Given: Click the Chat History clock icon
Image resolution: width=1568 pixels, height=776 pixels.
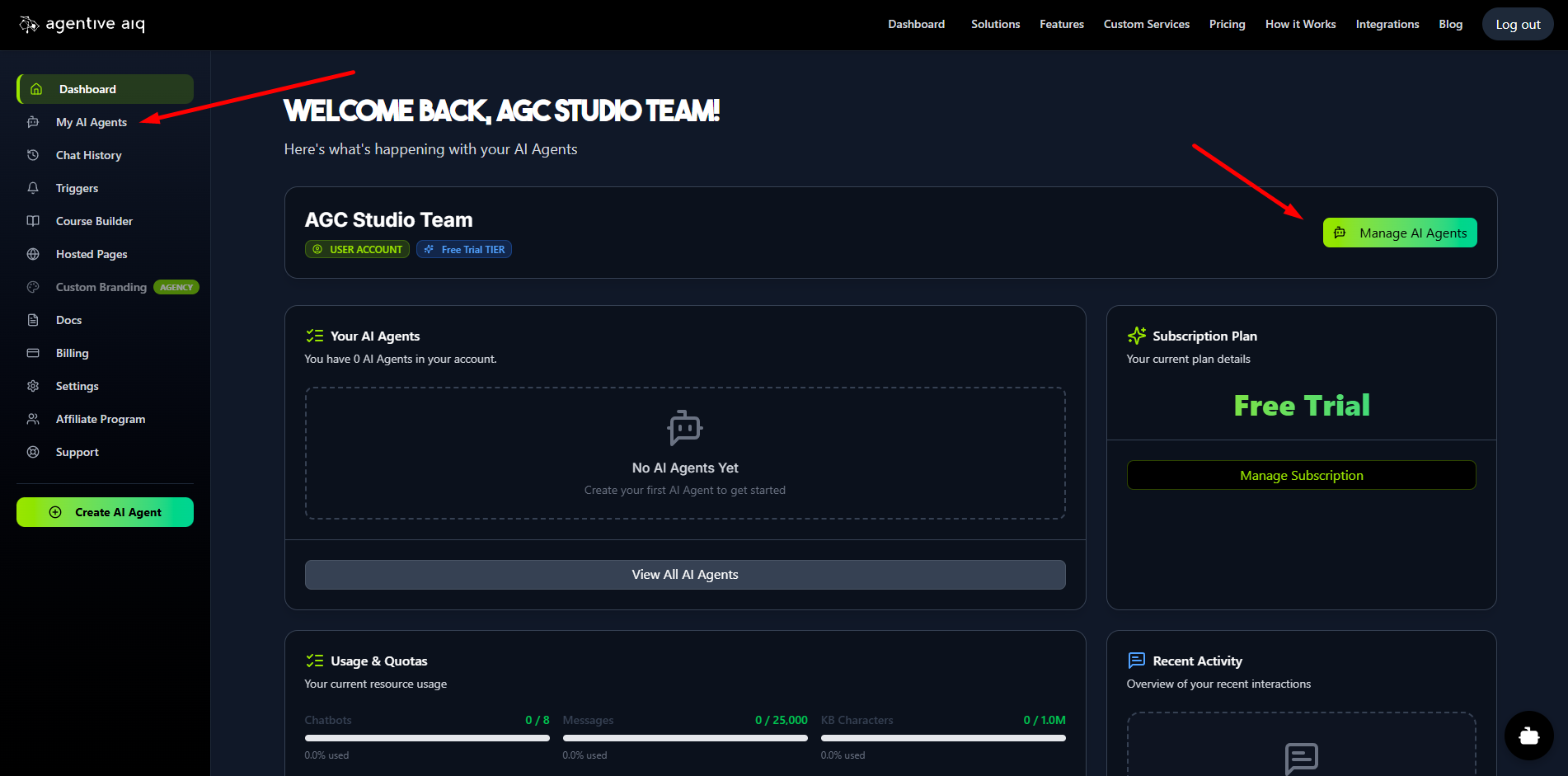Looking at the screenshot, I should [x=33, y=155].
